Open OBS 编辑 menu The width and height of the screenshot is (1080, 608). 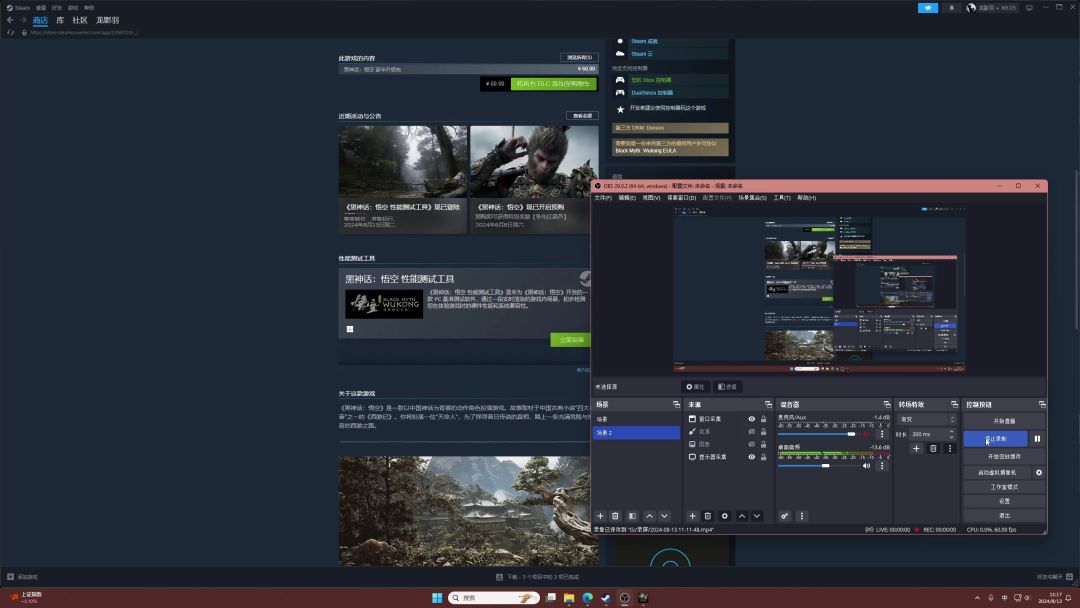click(x=627, y=198)
